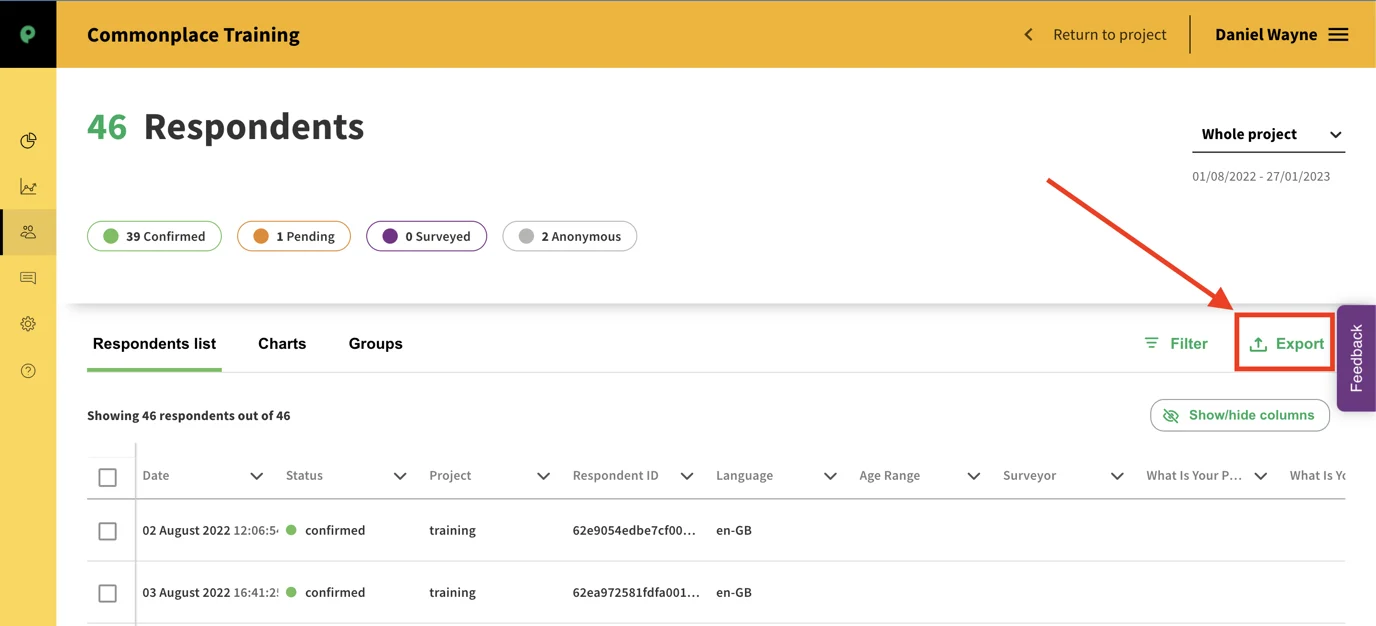This screenshot has width=1376, height=626.
Task: Filter by the 39 Confirmed status pill
Action: click(154, 236)
